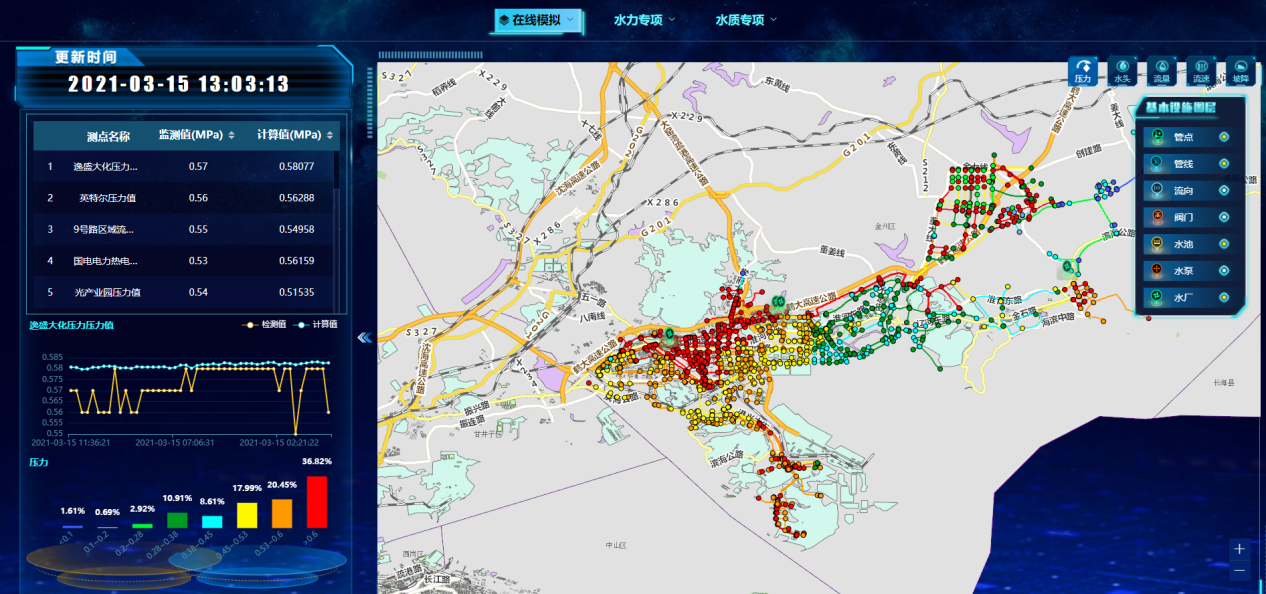Toggle the 水池 reservoir layer visibility
Viewport: 1266px width, 594px height.
point(1223,244)
